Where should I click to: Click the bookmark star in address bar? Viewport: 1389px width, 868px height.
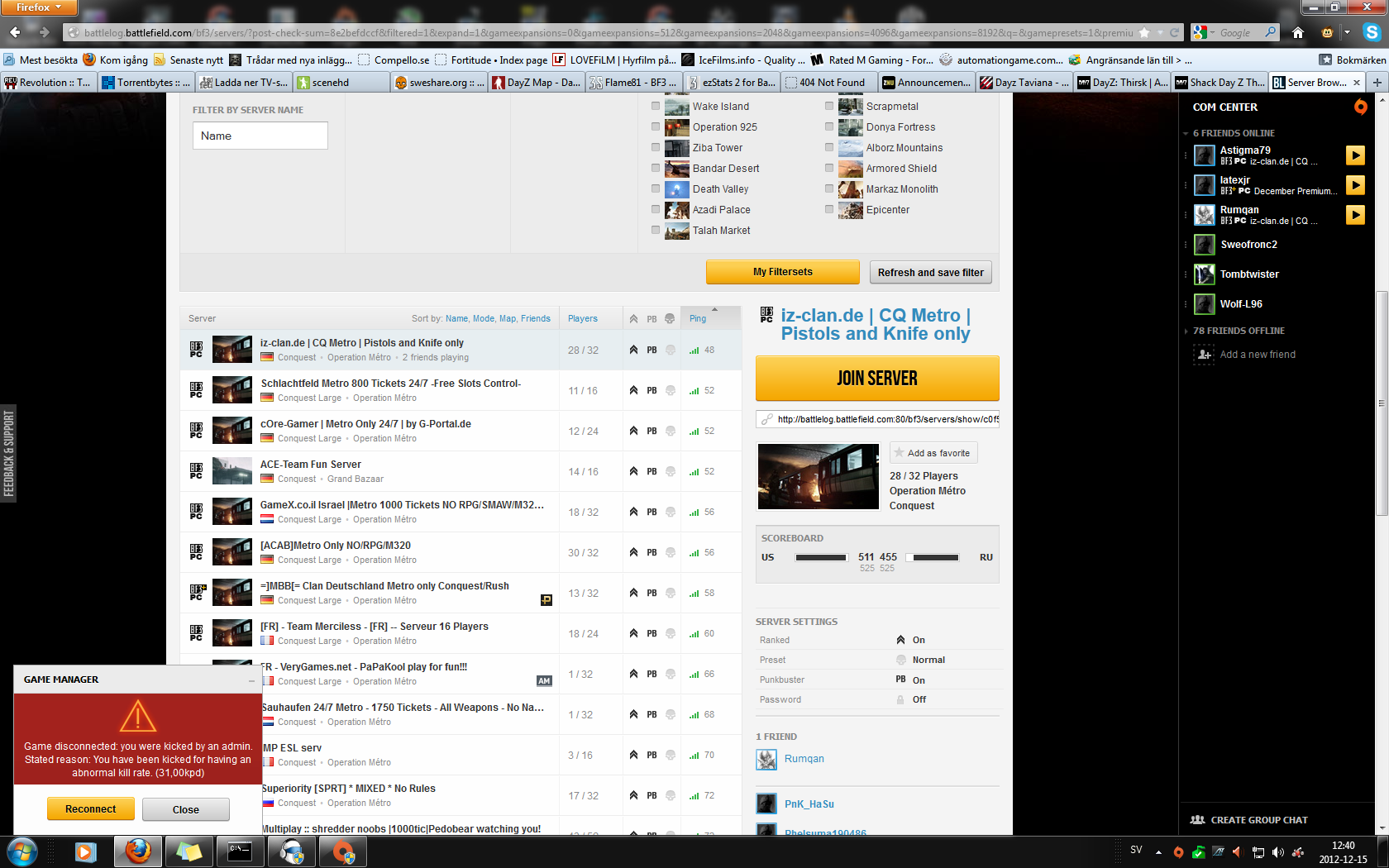coord(1144,32)
